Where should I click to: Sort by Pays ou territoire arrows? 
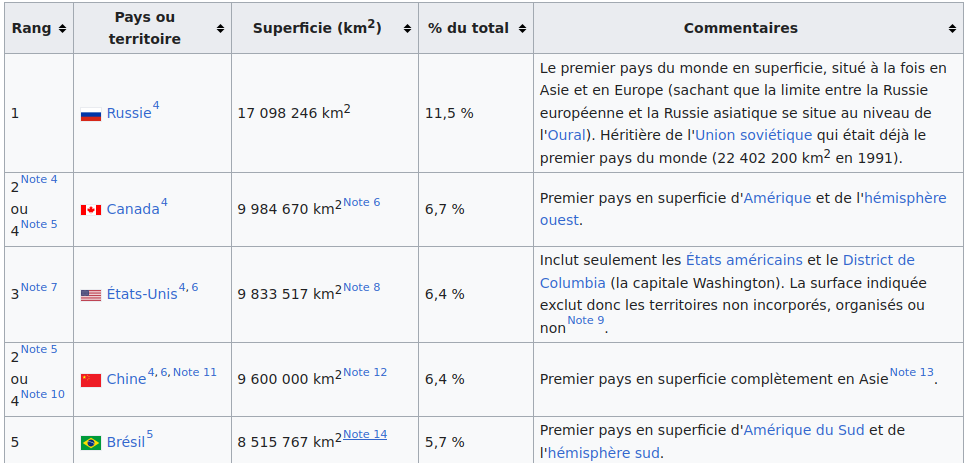pyautogui.click(x=220, y=29)
